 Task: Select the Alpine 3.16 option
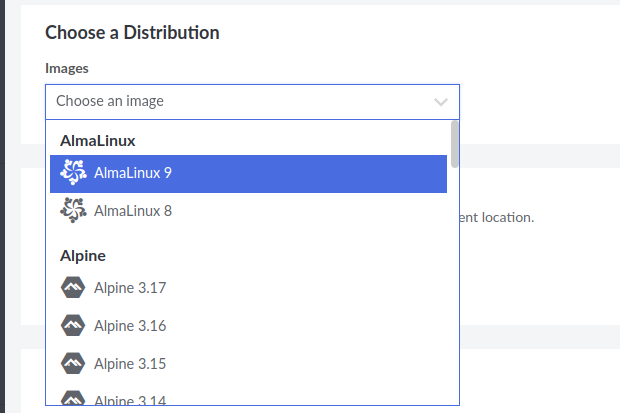248,326
